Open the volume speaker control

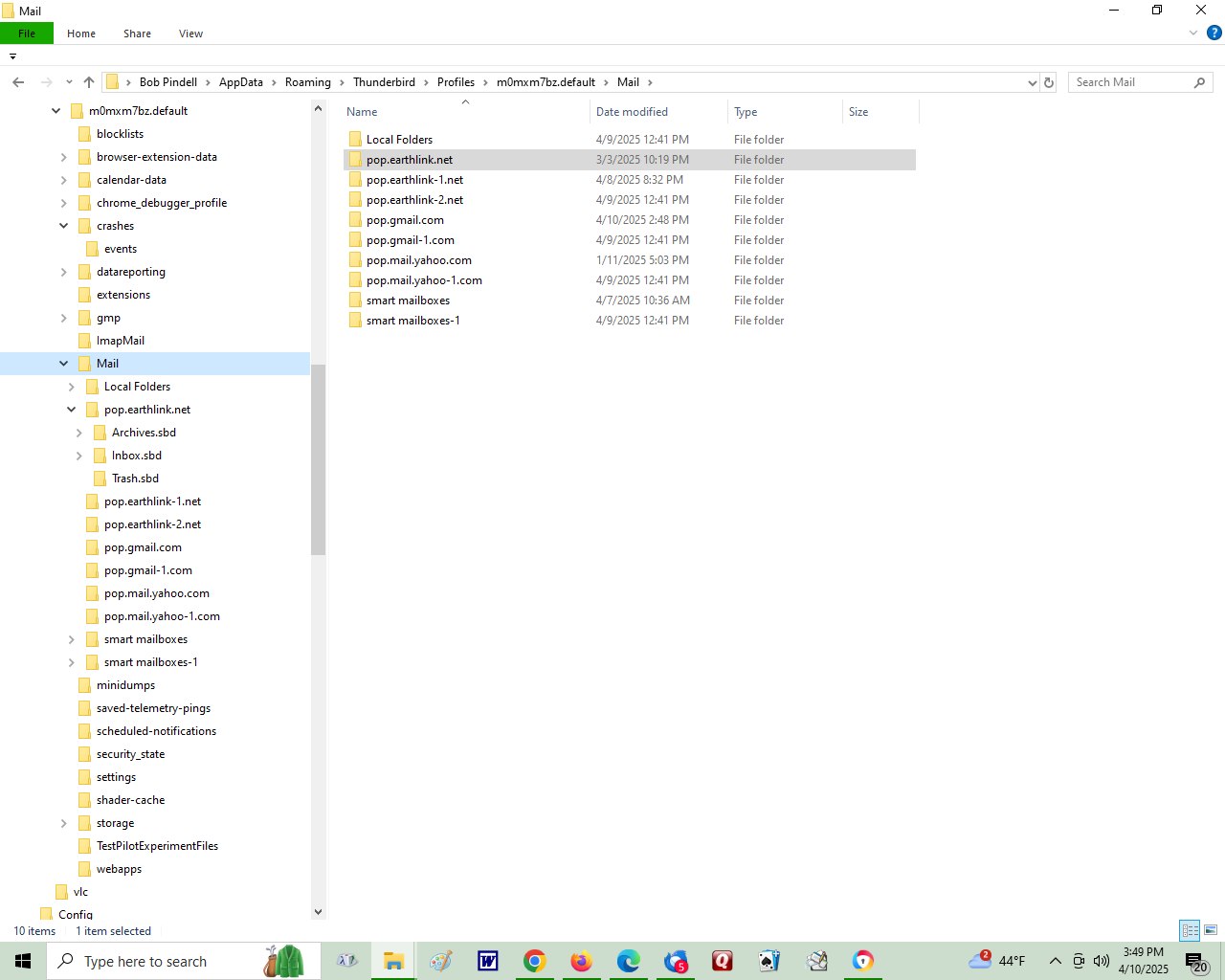pos(1102,961)
